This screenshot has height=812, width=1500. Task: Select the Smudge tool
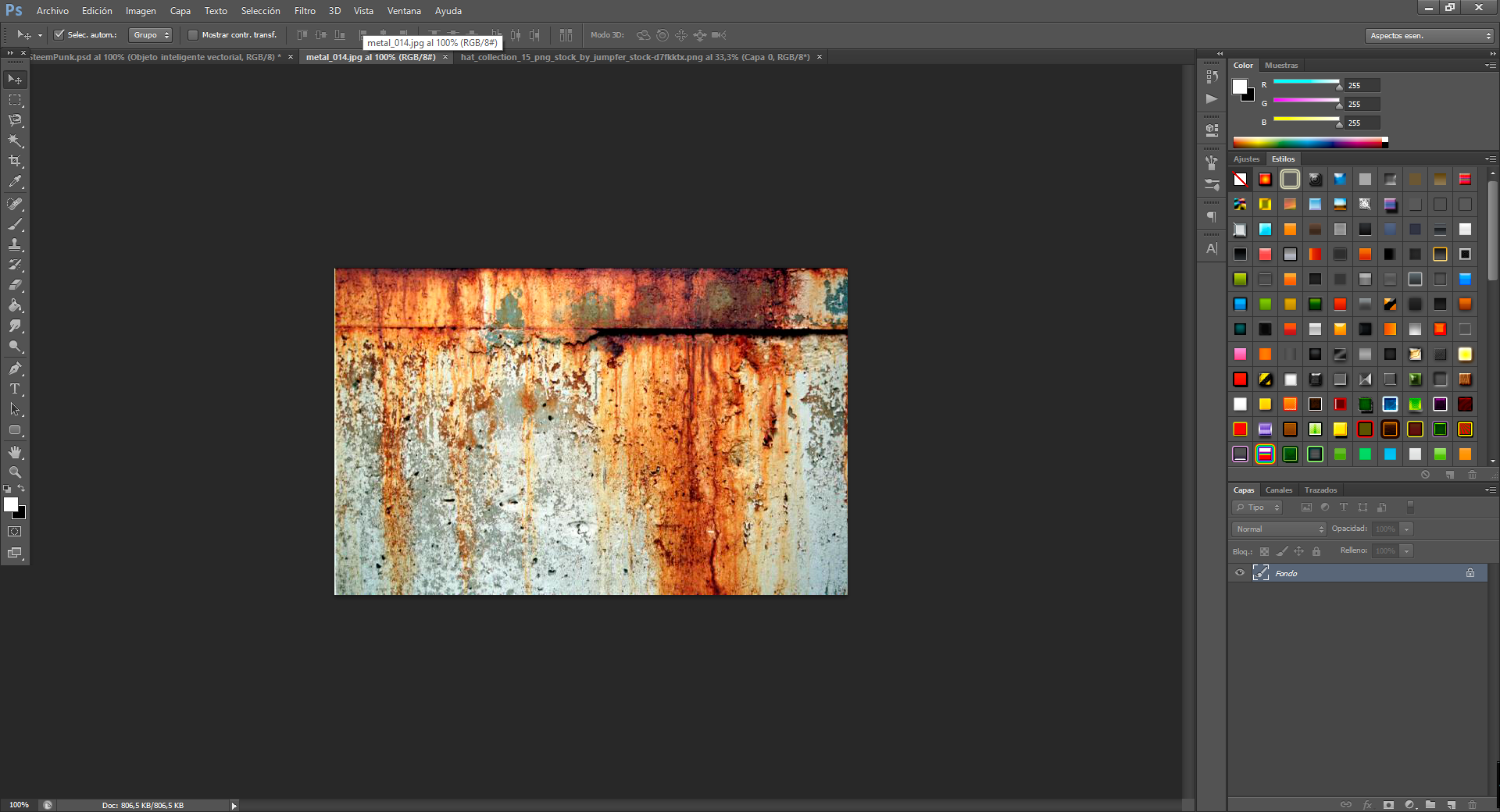click(15, 326)
